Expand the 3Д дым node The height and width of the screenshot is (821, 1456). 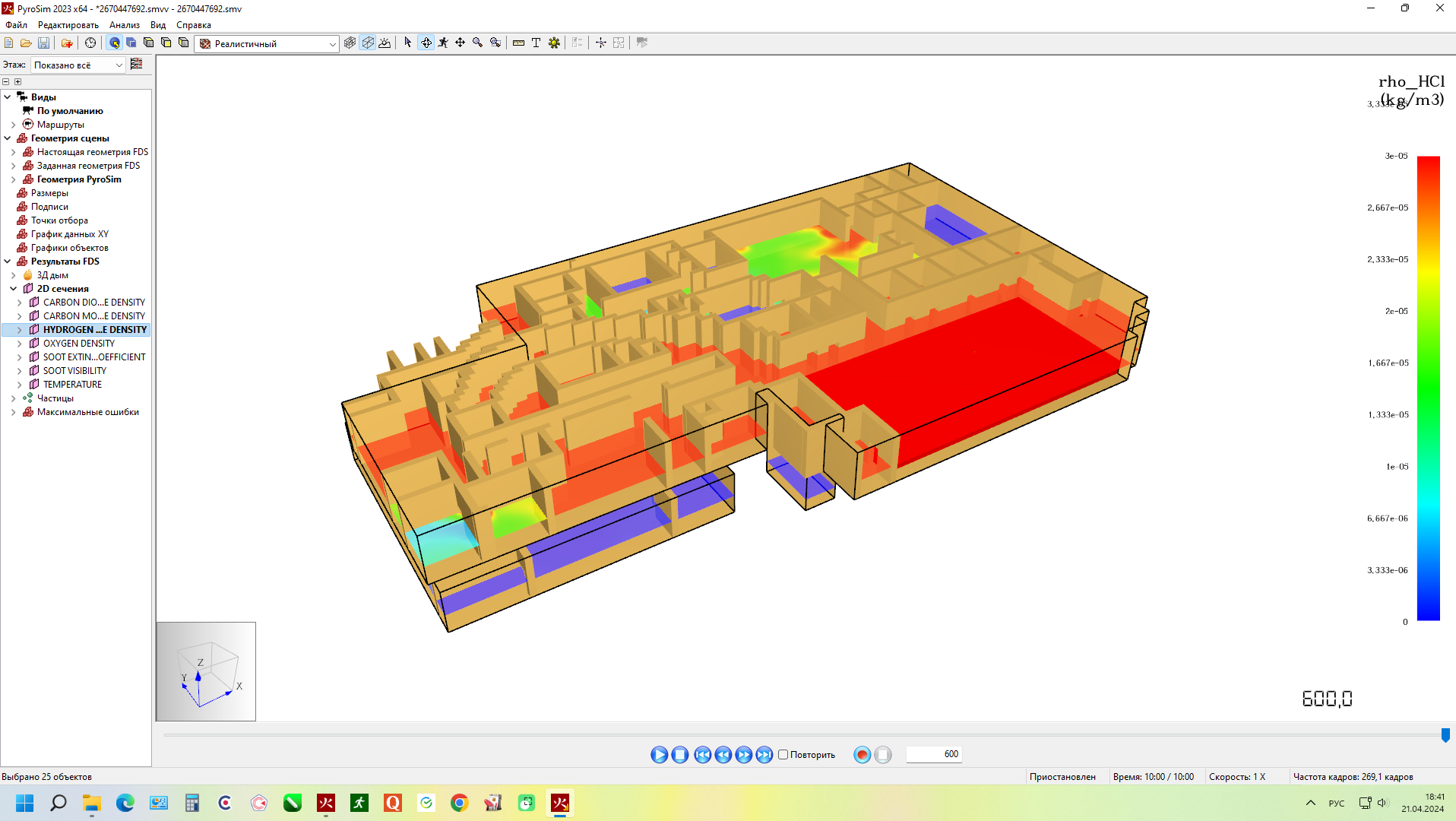click(14, 275)
